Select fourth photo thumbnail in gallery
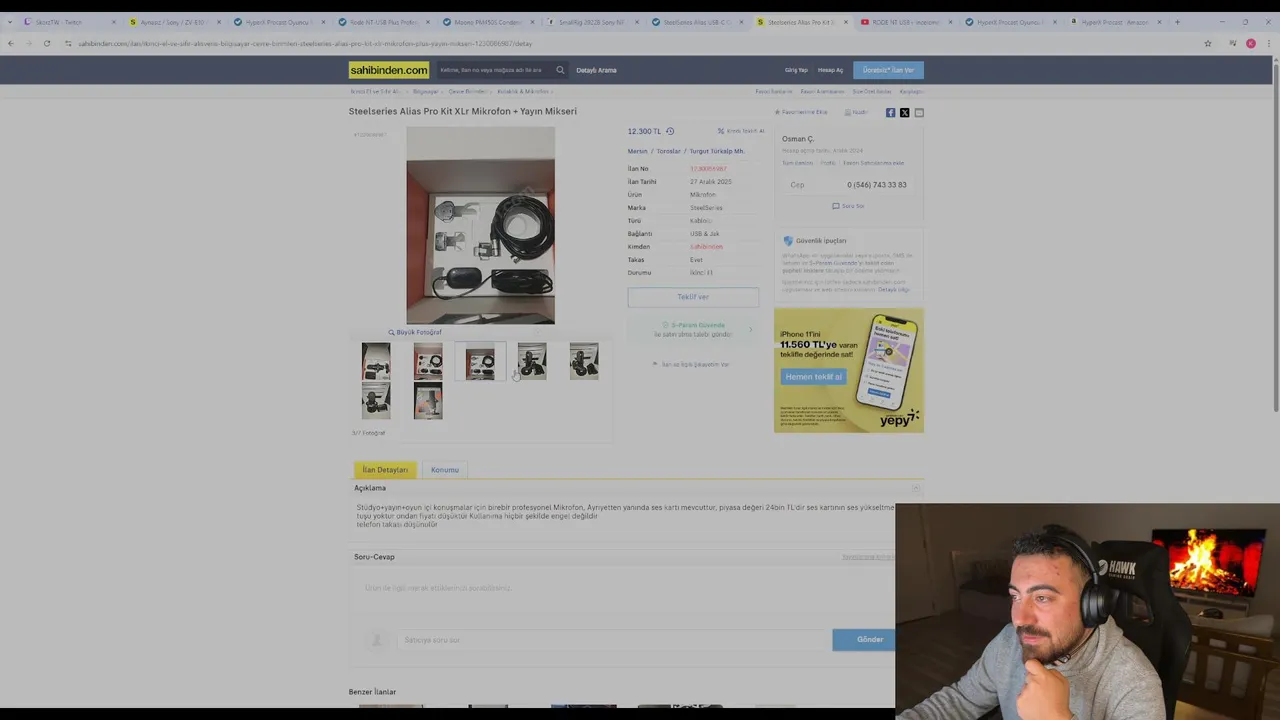 [x=532, y=361]
